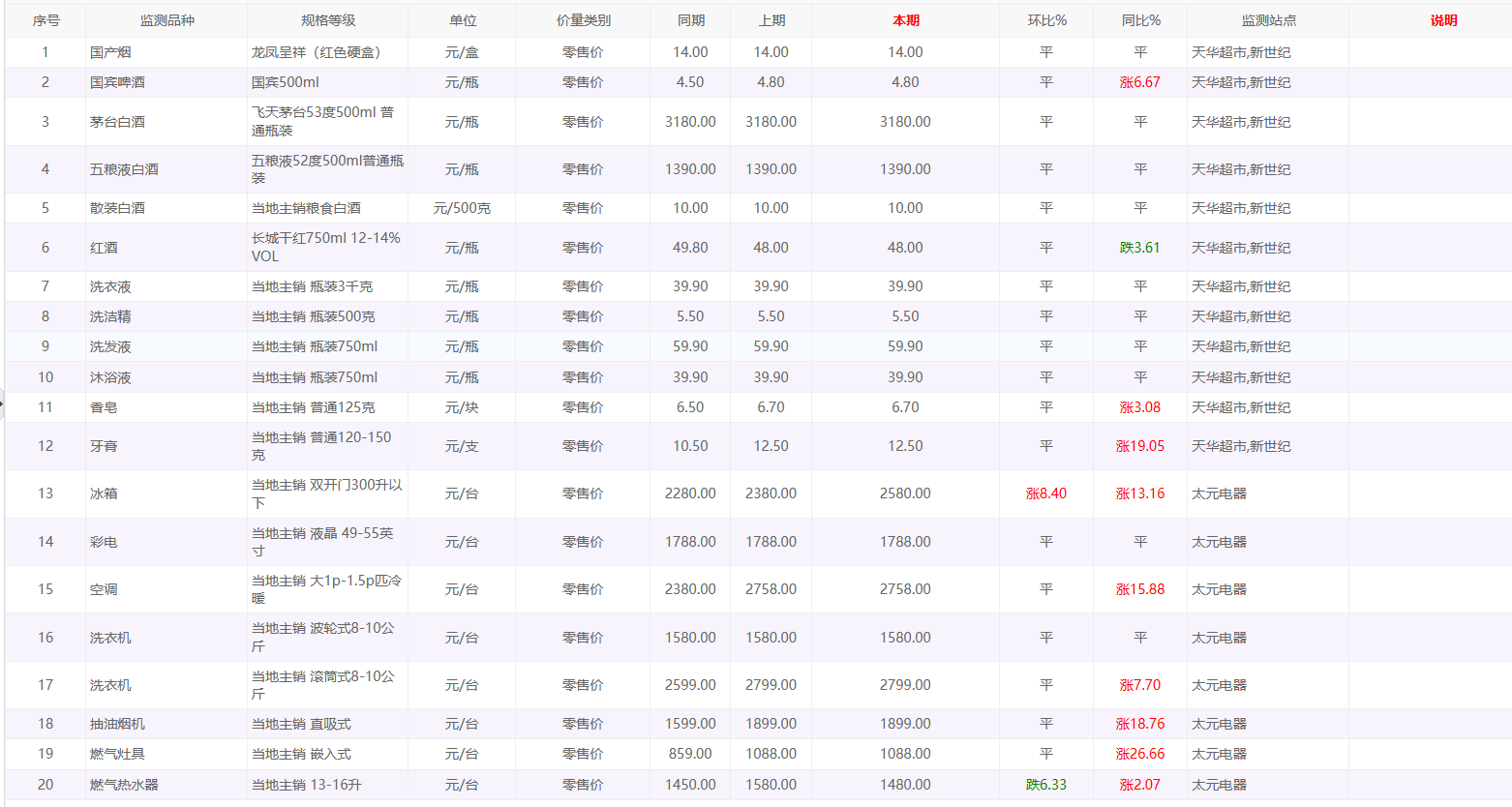Screen dimensions: 1512x807
Task: Click the red 涨18.76 value
Action: click(x=1140, y=724)
